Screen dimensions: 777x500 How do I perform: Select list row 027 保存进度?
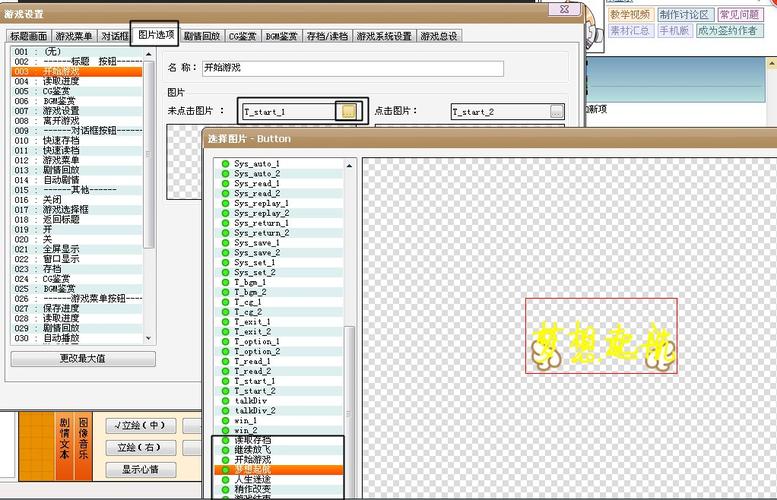tap(77, 308)
